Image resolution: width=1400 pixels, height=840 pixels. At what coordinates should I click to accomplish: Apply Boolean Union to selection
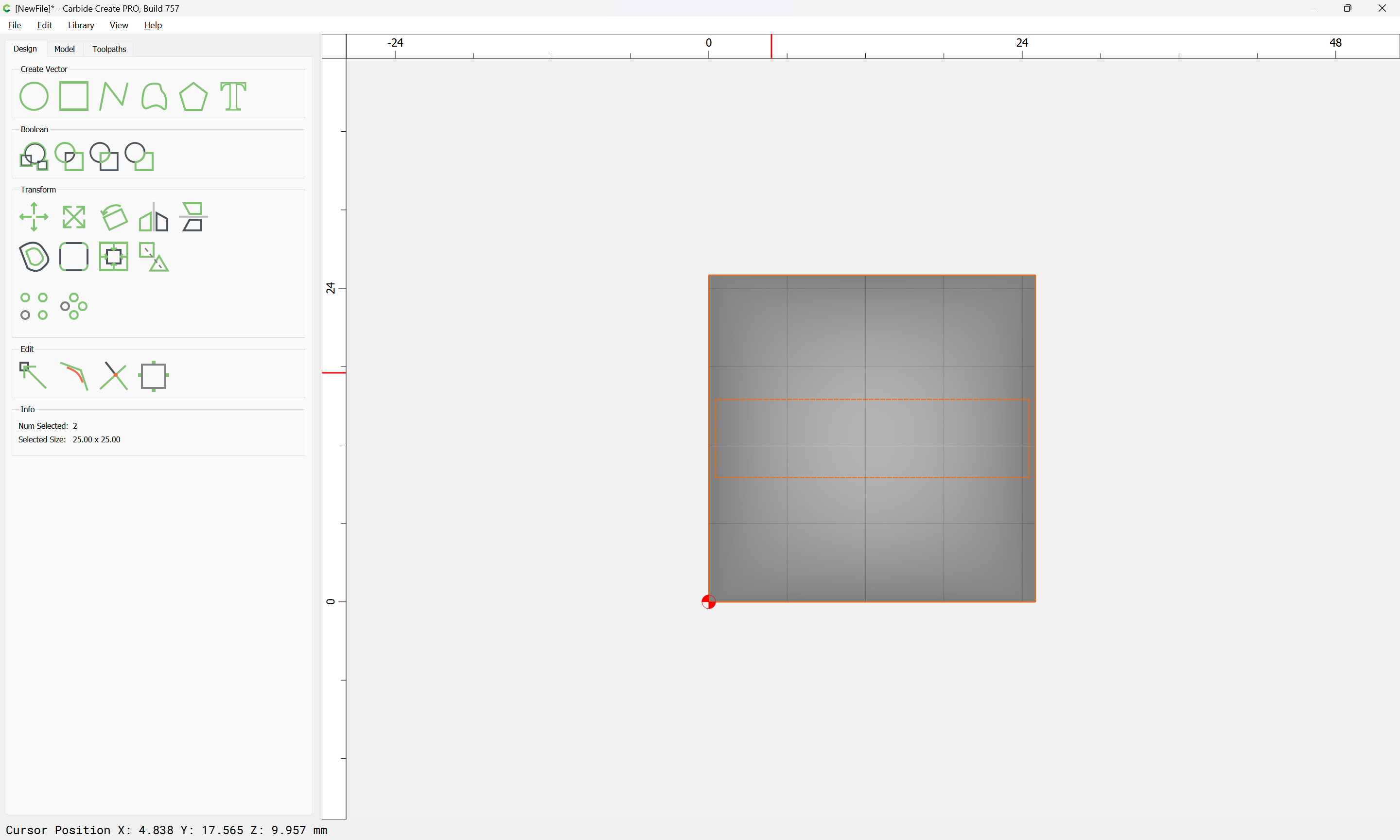pyautogui.click(x=34, y=157)
